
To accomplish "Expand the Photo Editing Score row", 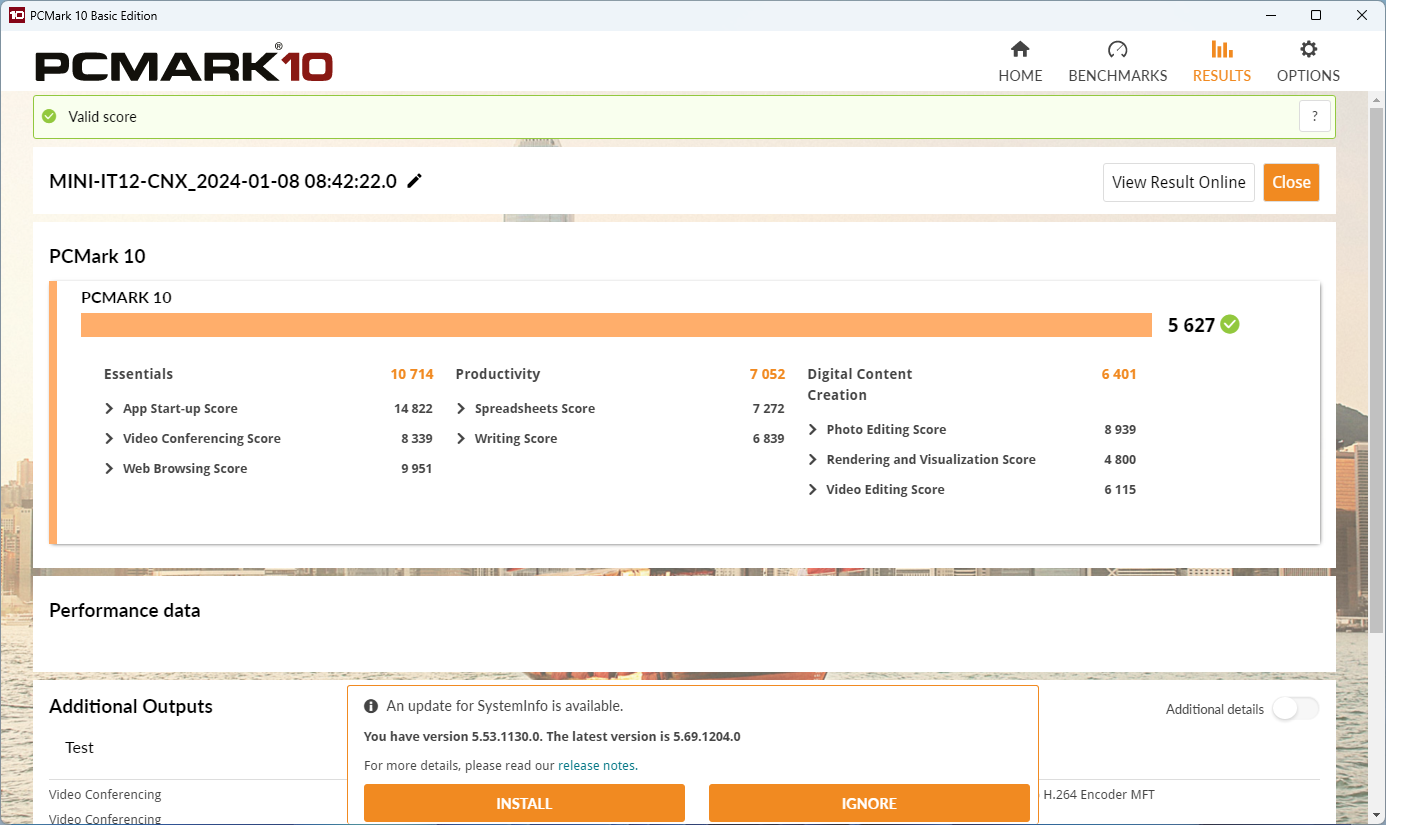I will click(813, 430).
